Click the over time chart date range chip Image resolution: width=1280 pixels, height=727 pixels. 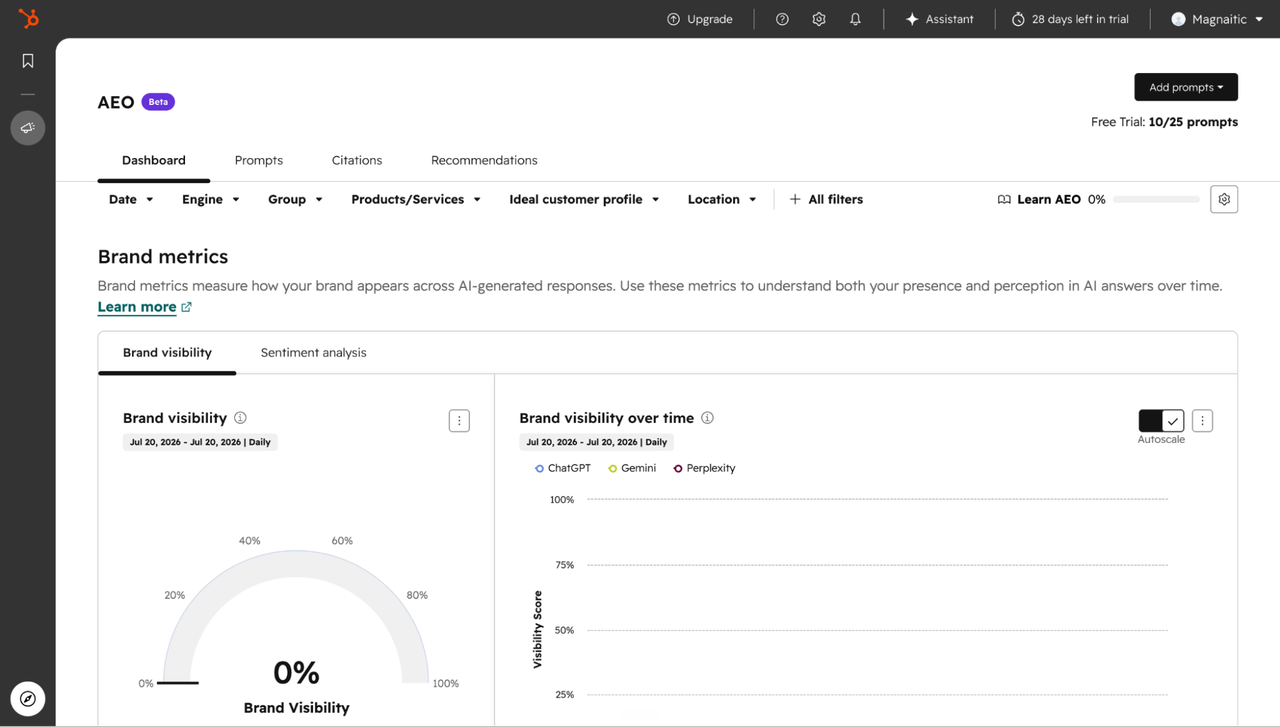(597, 442)
